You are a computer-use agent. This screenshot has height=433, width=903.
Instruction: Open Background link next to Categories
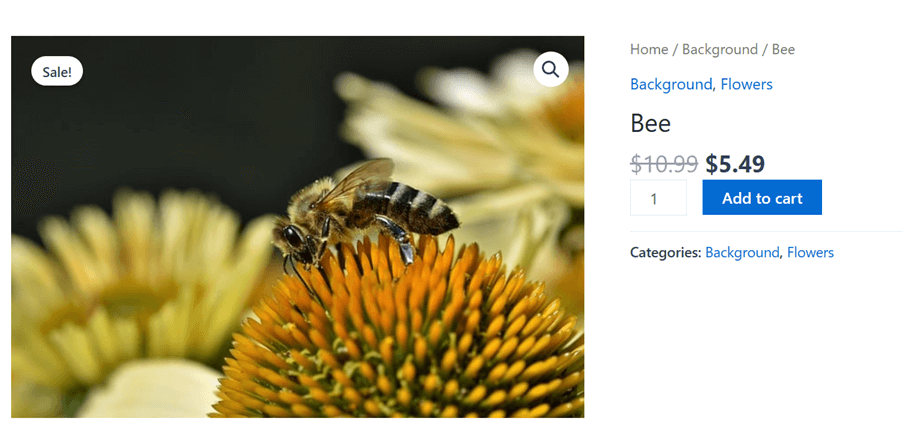click(742, 252)
